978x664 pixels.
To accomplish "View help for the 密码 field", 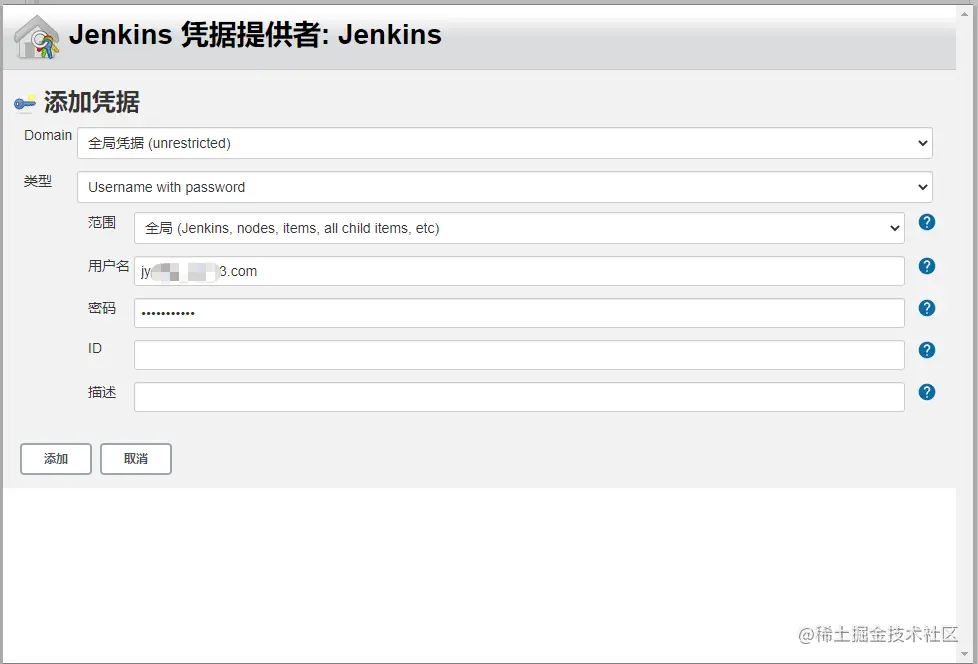I will point(926,309).
